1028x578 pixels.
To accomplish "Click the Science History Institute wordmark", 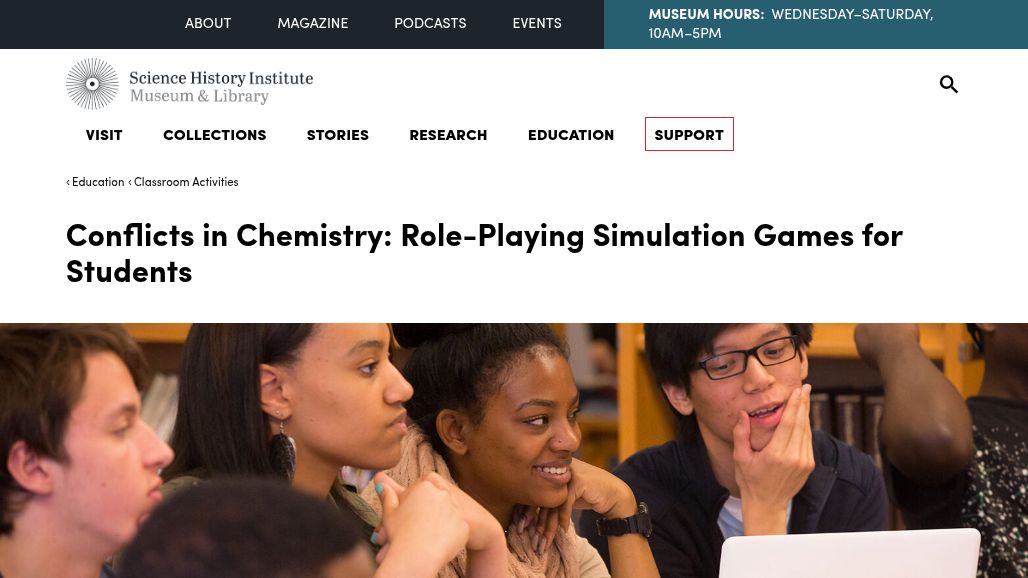I will point(220,87).
